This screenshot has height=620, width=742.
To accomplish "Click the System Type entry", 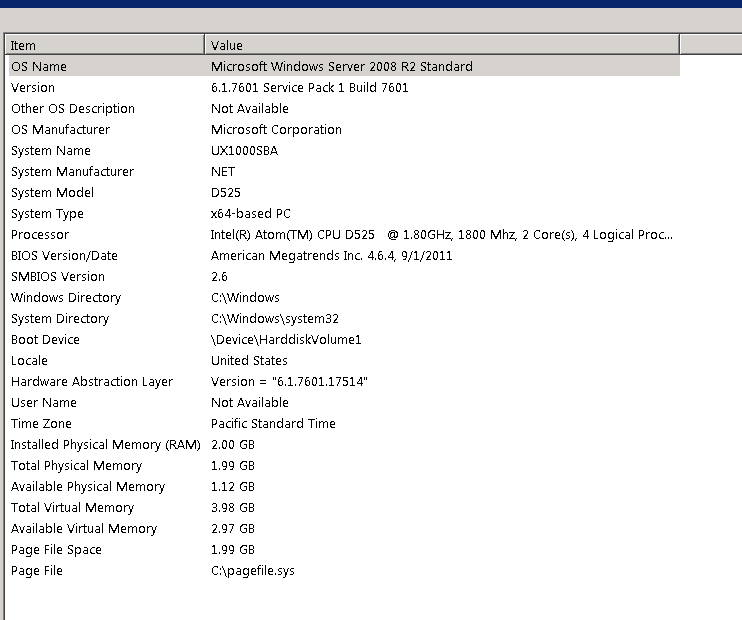I will (47, 214).
